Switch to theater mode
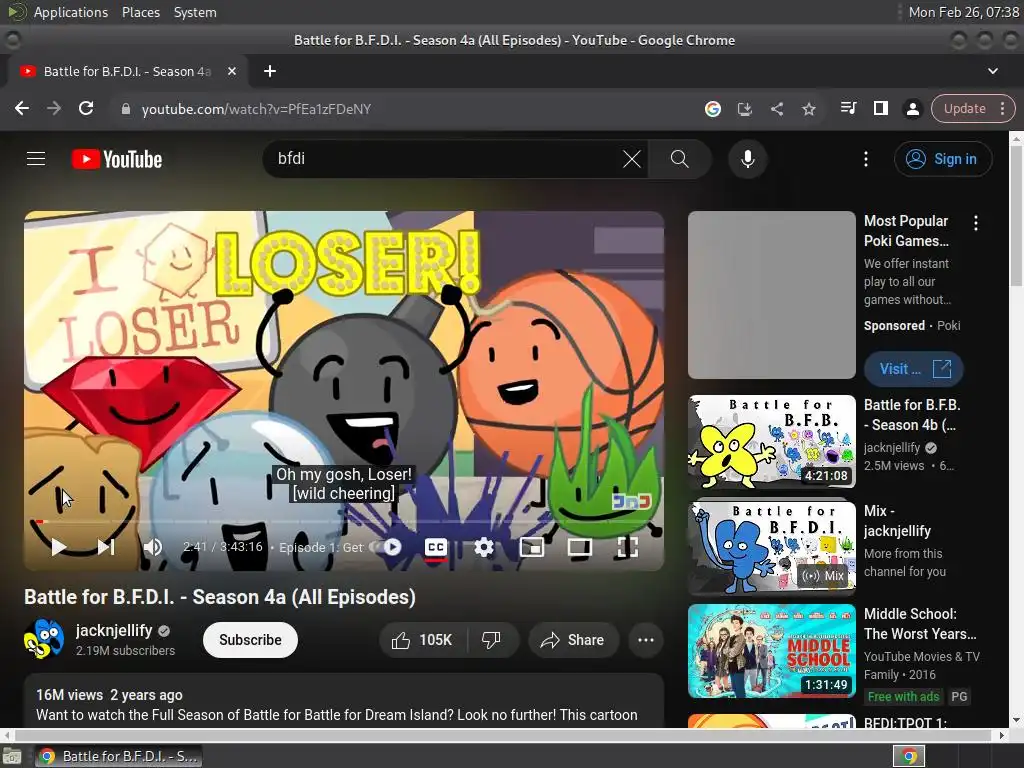This screenshot has height=768, width=1024. [579, 547]
